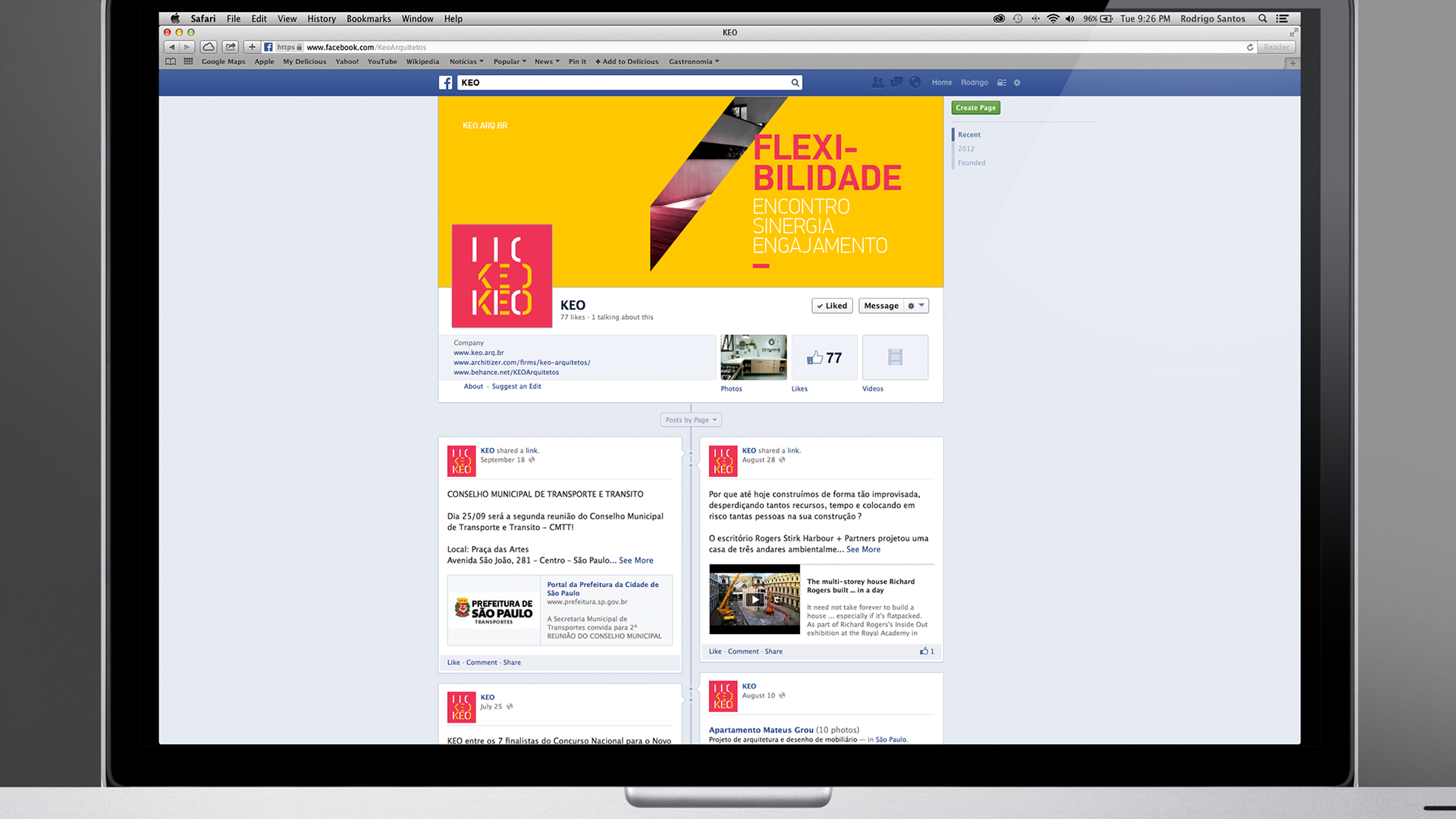
Task: Click the Creative Cloud menu bar icon
Action: [999, 18]
